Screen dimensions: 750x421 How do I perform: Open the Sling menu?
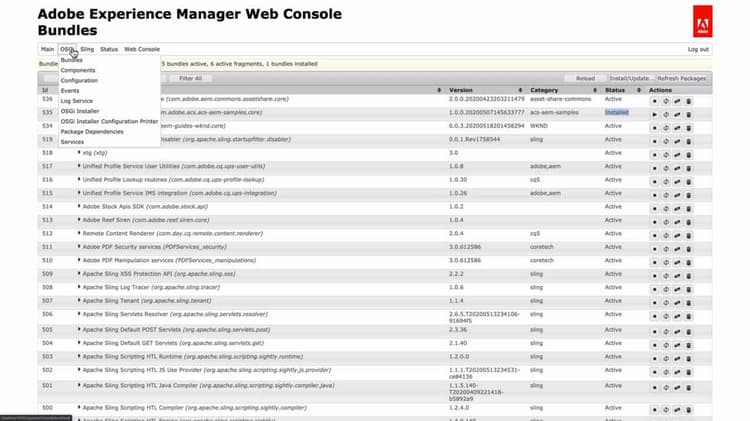point(87,49)
